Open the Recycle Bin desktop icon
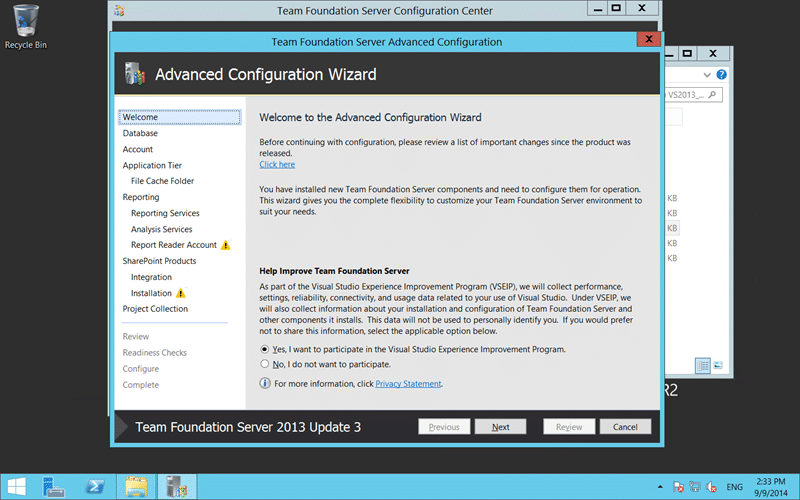Viewport: 800px width, 500px height. click(25, 27)
